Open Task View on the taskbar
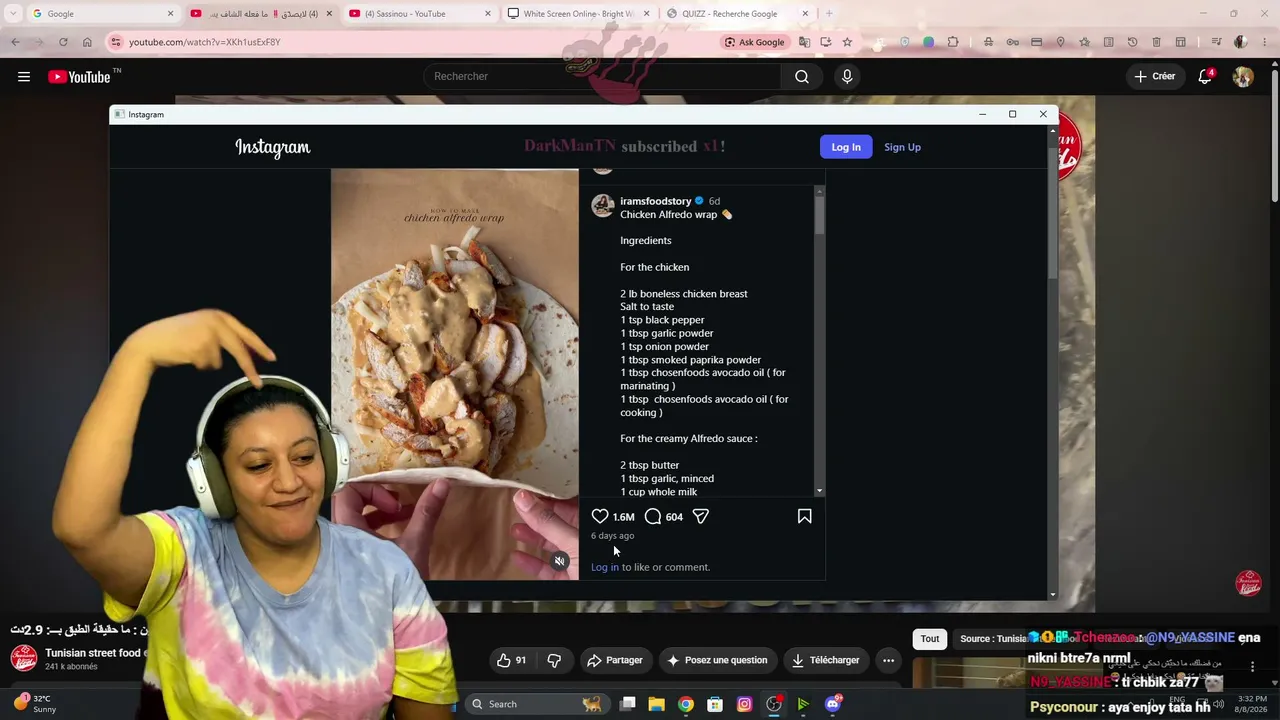This screenshot has width=1280, height=720. (627, 704)
